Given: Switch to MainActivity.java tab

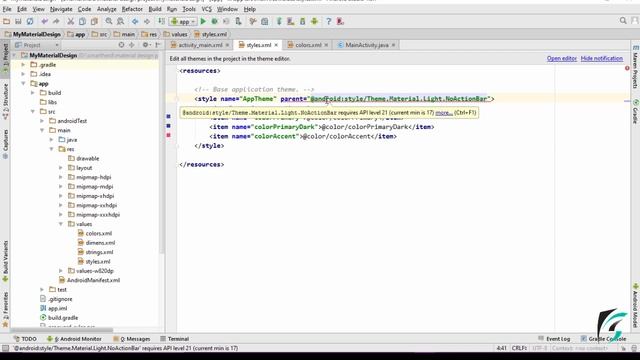Looking at the screenshot, I should 367,45.
